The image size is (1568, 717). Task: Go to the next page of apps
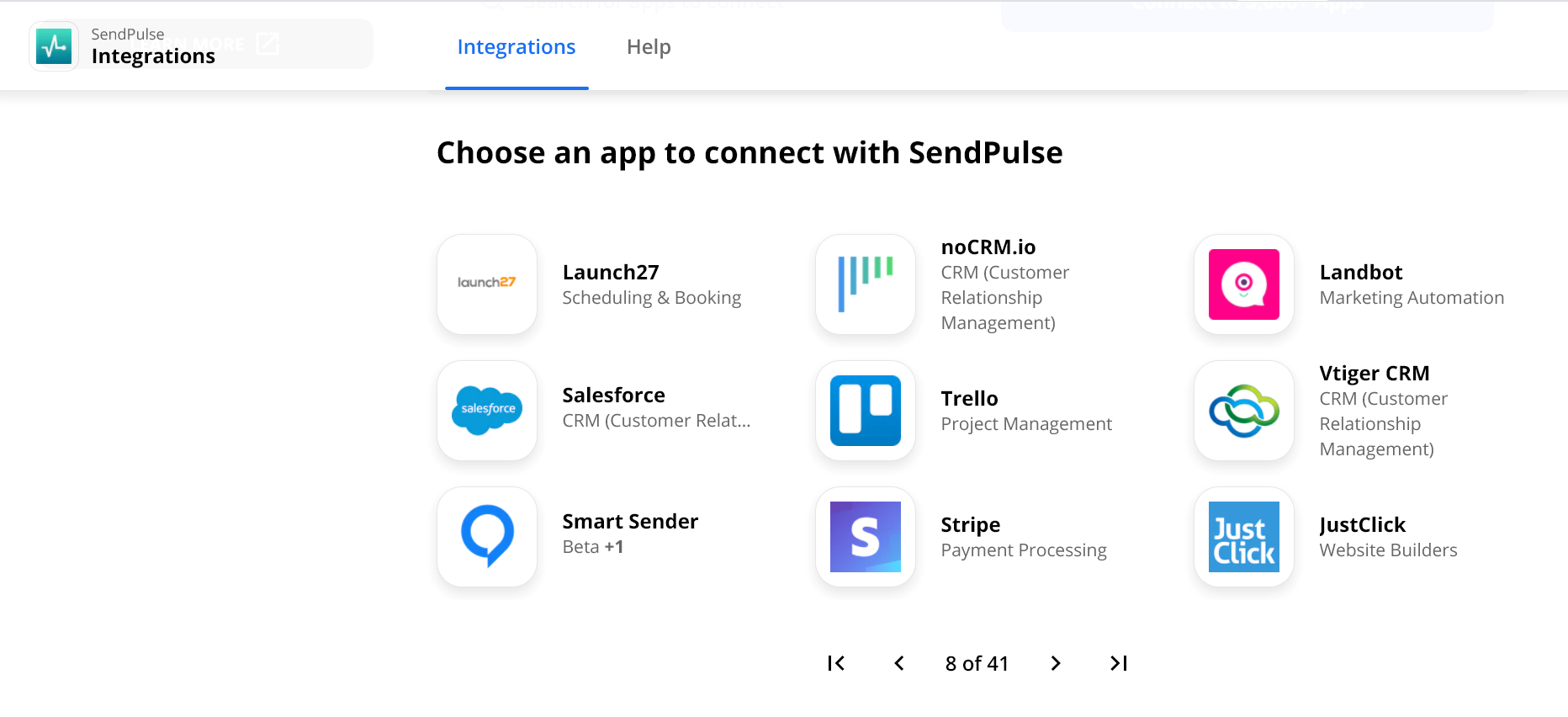pos(1055,663)
